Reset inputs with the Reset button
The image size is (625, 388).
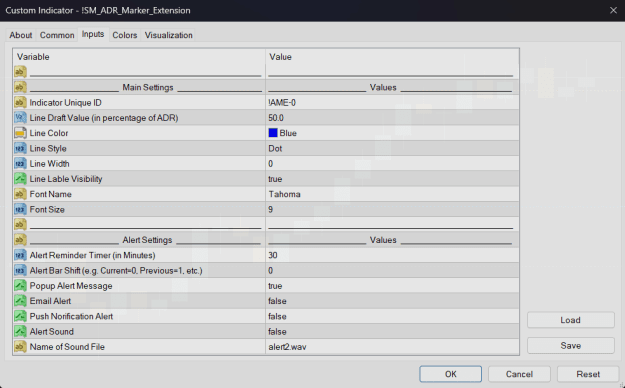point(588,374)
